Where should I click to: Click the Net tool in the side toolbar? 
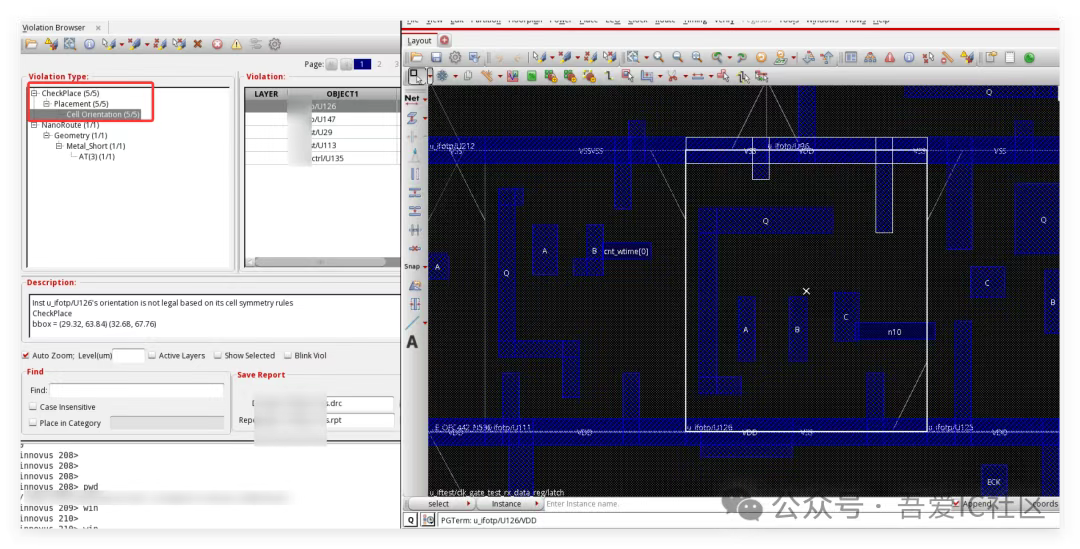click(412, 99)
